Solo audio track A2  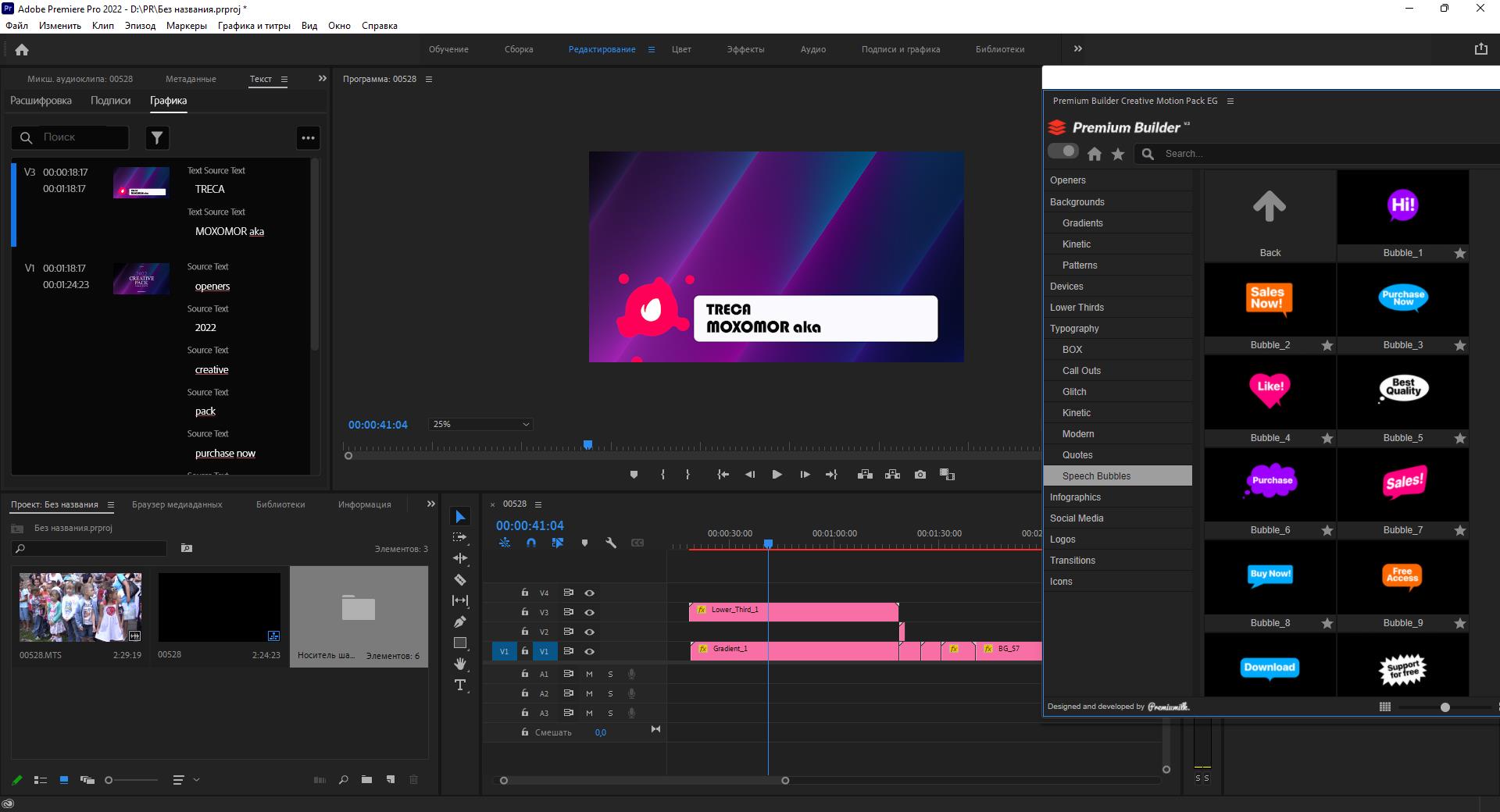point(610,693)
